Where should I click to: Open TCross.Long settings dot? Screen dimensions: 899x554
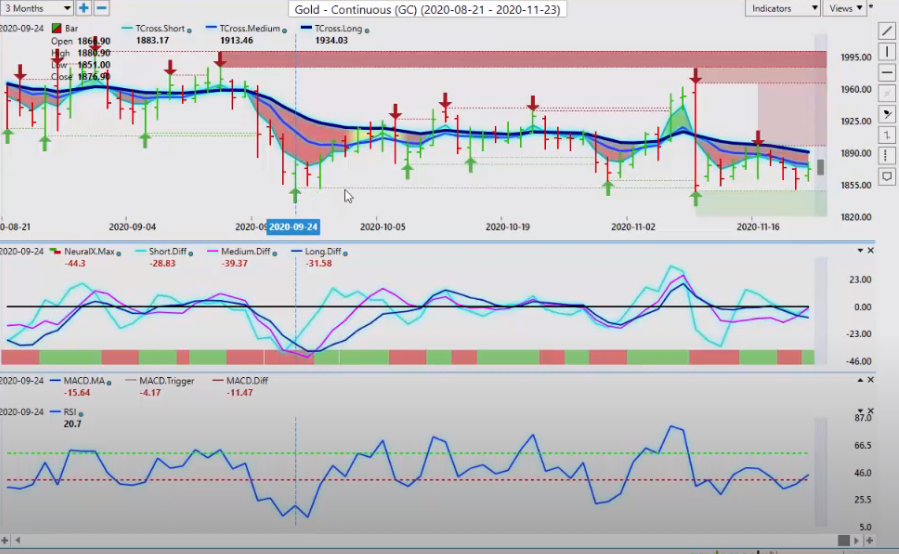367,30
